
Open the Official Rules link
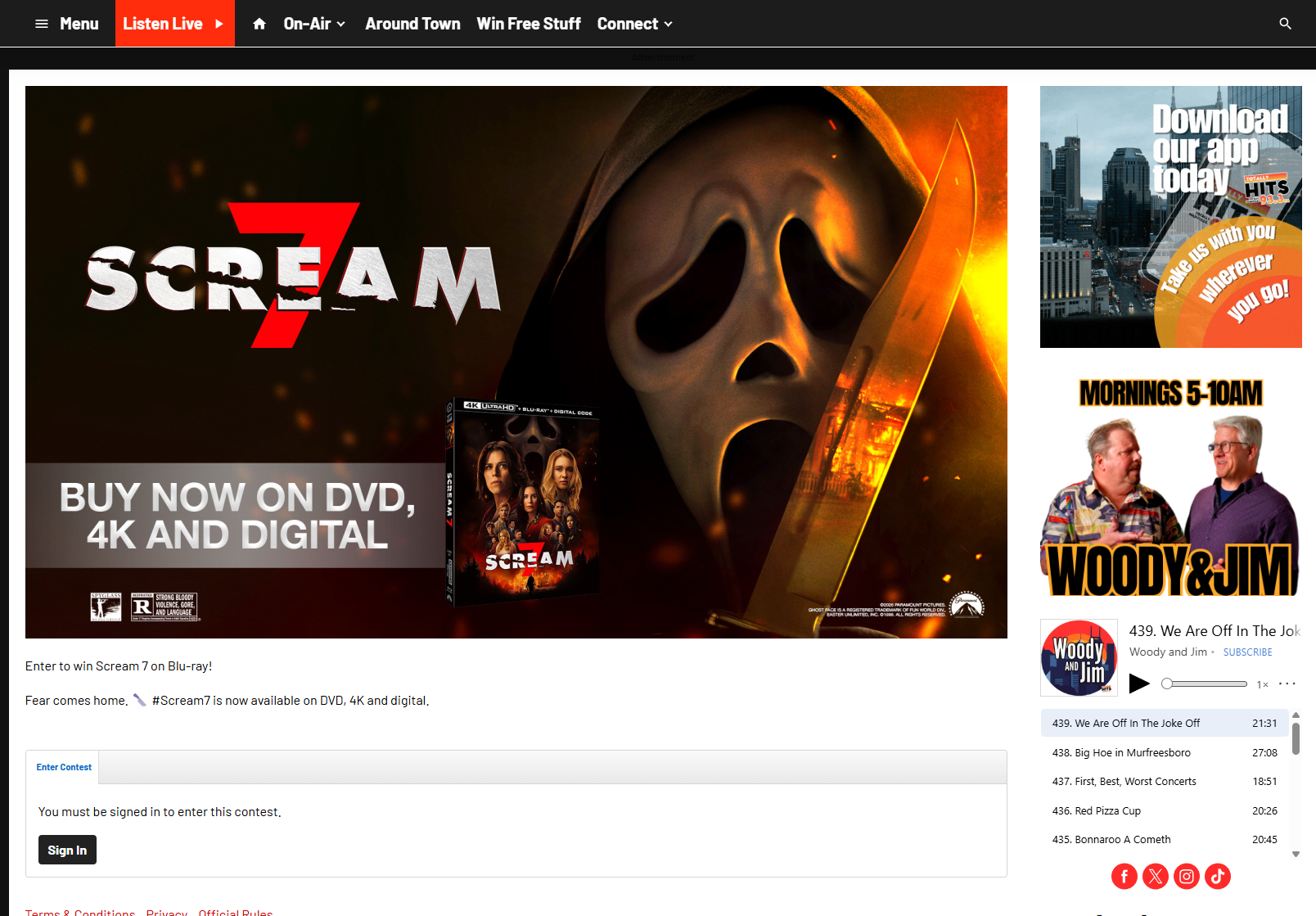236,912
